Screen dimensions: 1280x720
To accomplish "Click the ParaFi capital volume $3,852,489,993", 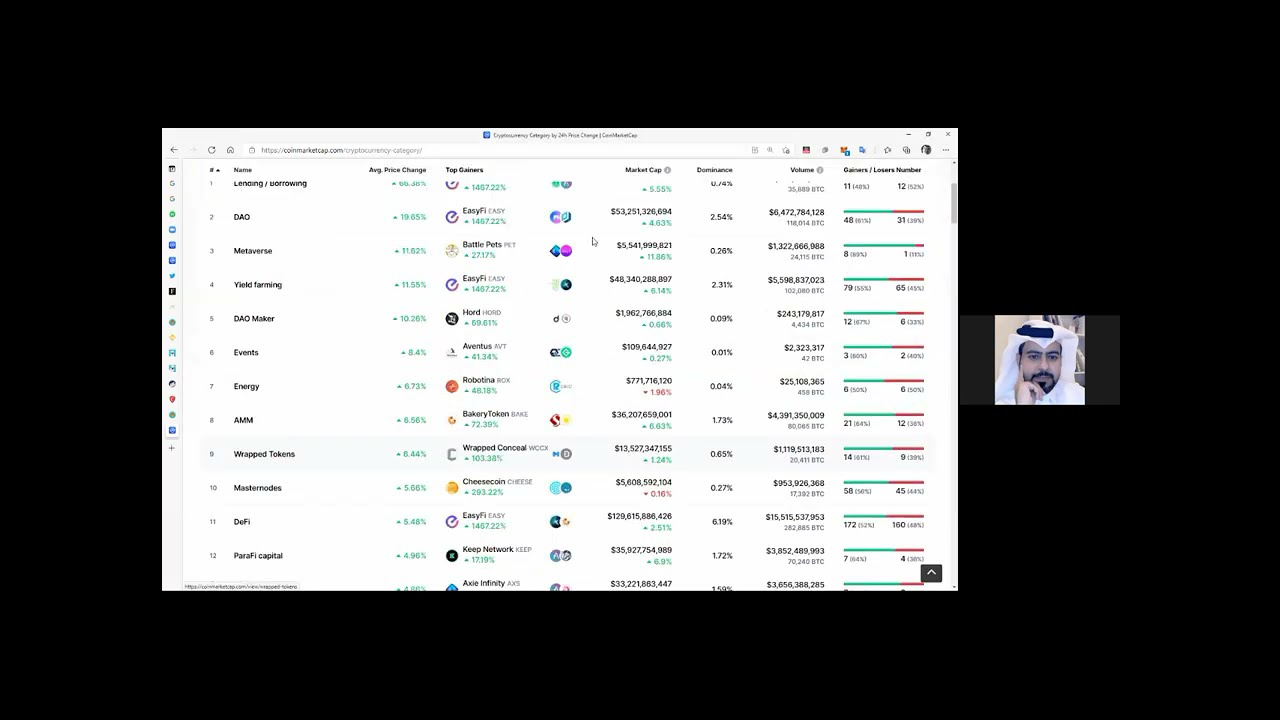I will tap(796, 551).
